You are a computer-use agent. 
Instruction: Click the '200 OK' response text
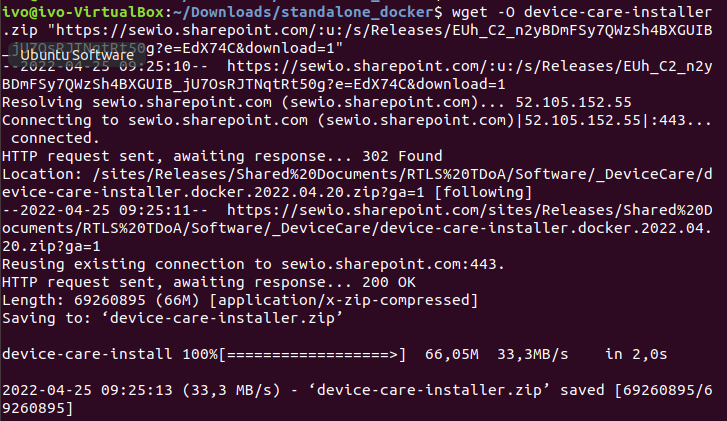point(389,282)
